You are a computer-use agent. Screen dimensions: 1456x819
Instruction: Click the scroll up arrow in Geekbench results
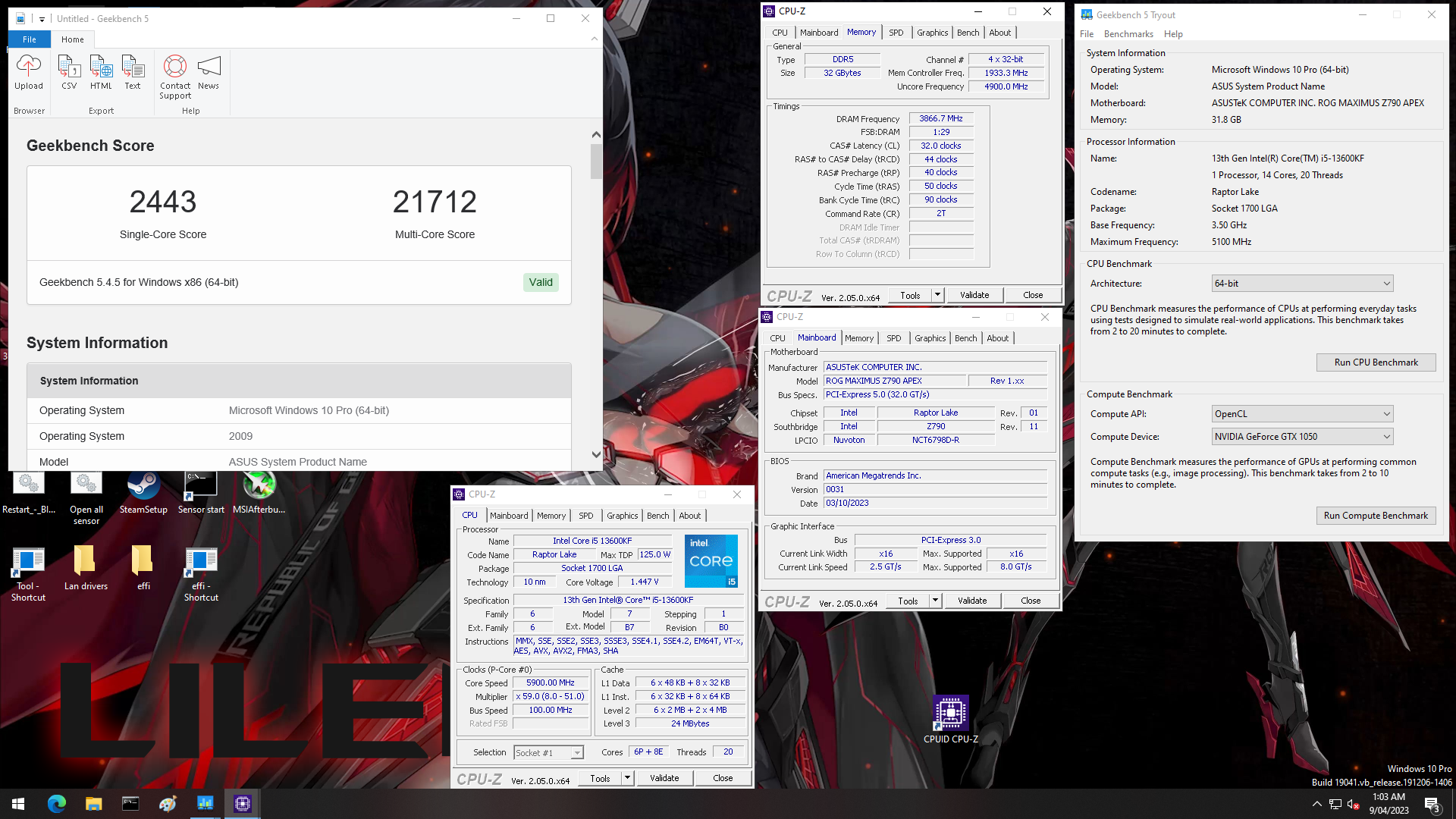pyautogui.click(x=596, y=135)
